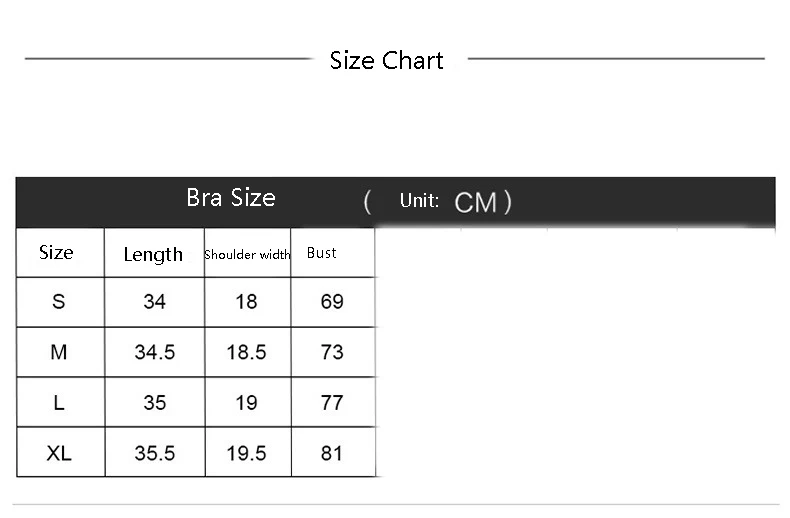Click the Shoulder width column header
Viewport: 790px width, 518px height.
tap(247, 252)
